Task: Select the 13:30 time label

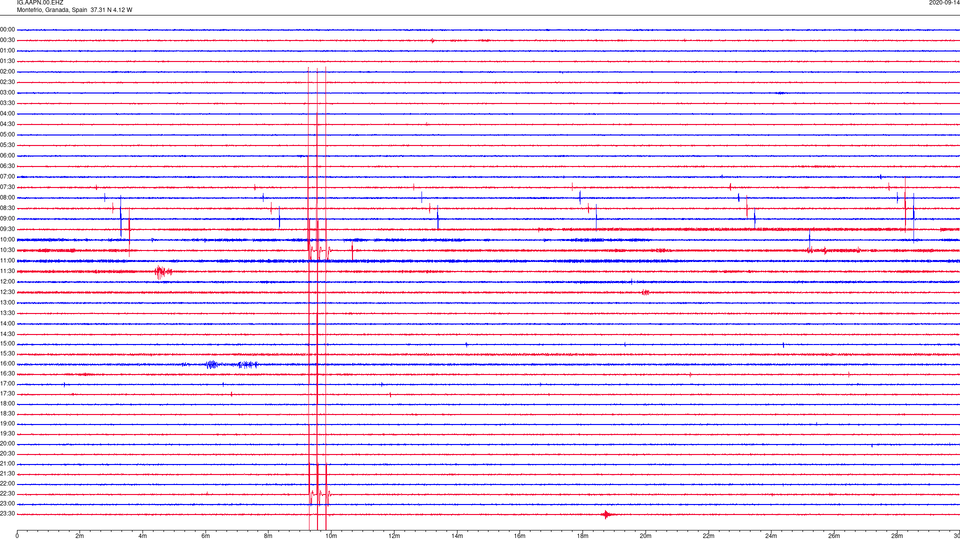Action: pos(7,313)
